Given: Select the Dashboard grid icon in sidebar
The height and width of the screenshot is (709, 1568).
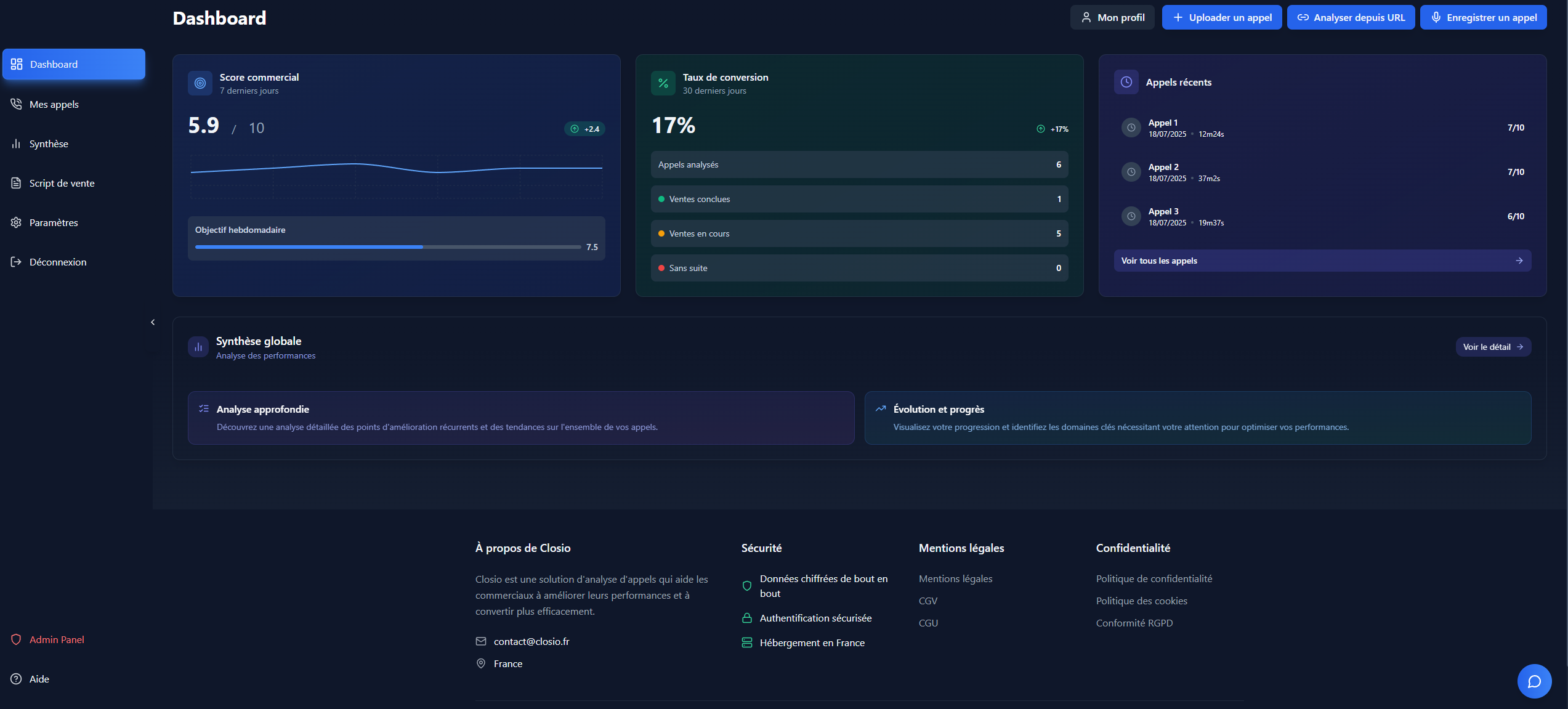Looking at the screenshot, I should [17, 63].
